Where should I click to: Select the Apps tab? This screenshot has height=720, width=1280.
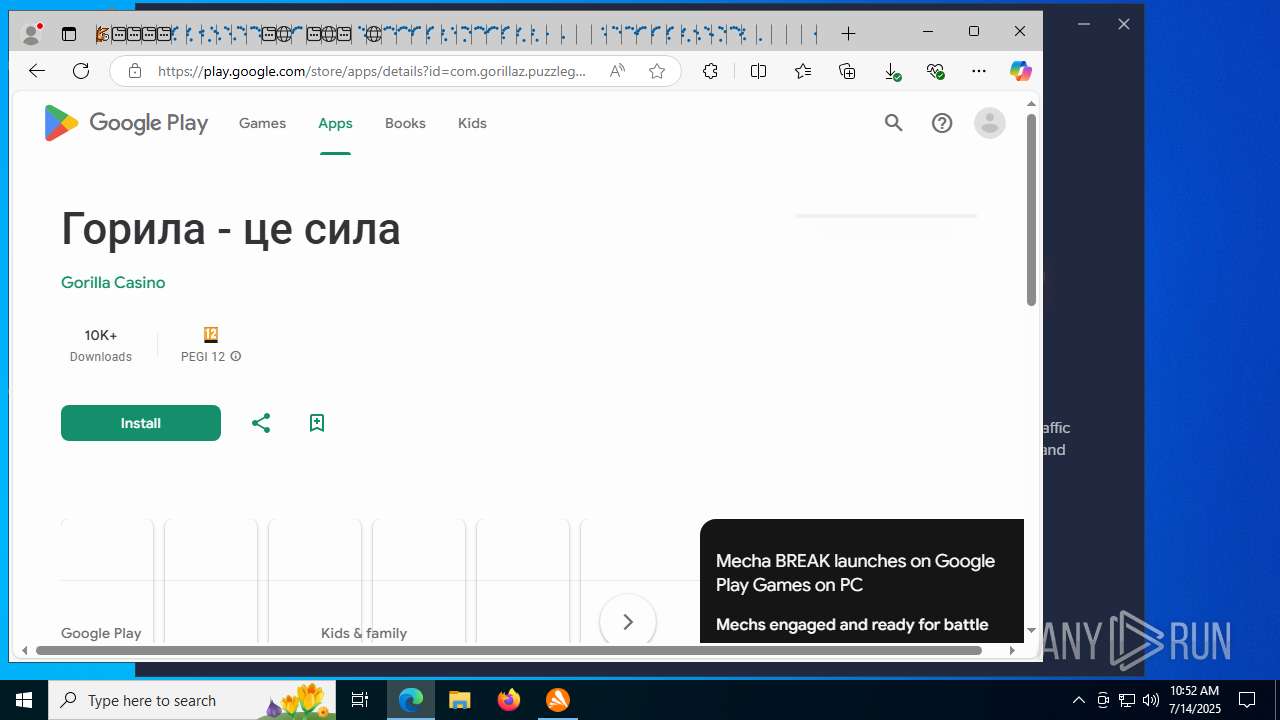335,123
